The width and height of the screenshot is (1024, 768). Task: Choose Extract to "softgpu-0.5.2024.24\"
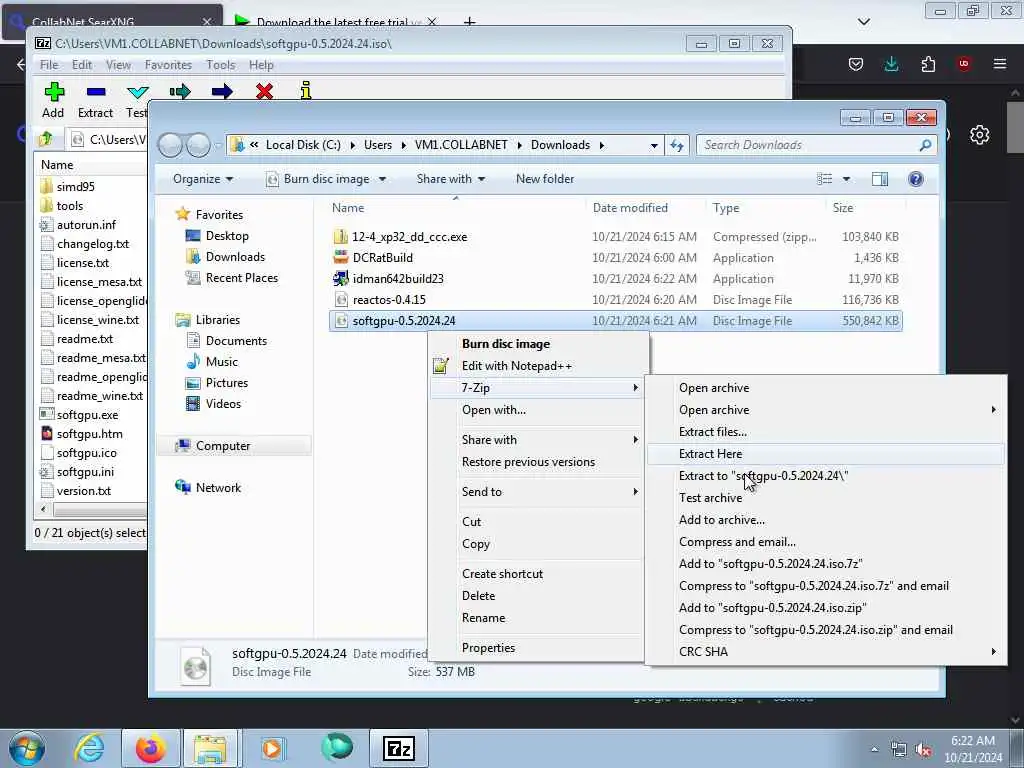pos(825,476)
